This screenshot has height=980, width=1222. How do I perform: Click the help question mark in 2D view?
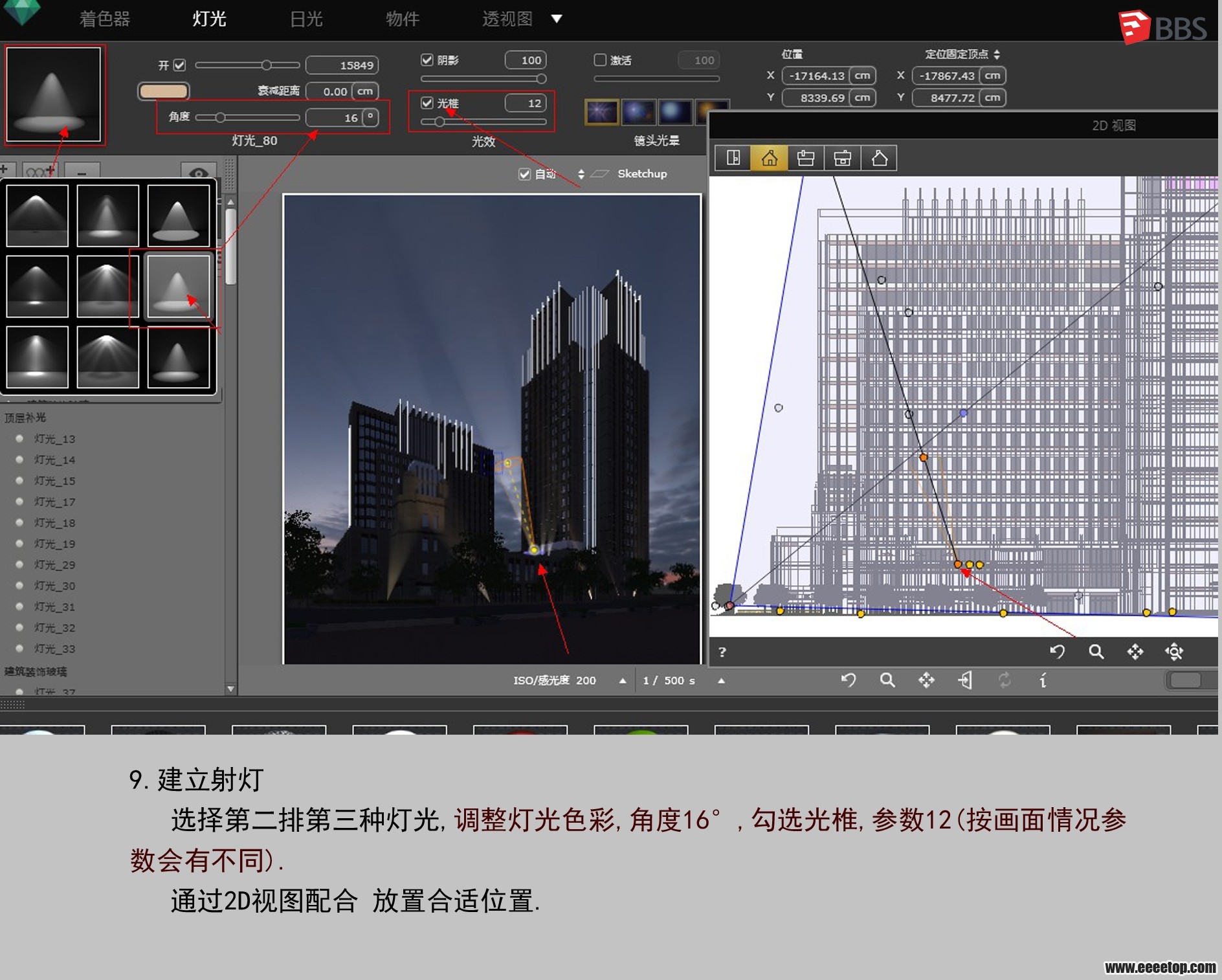click(x=722, y=652)
